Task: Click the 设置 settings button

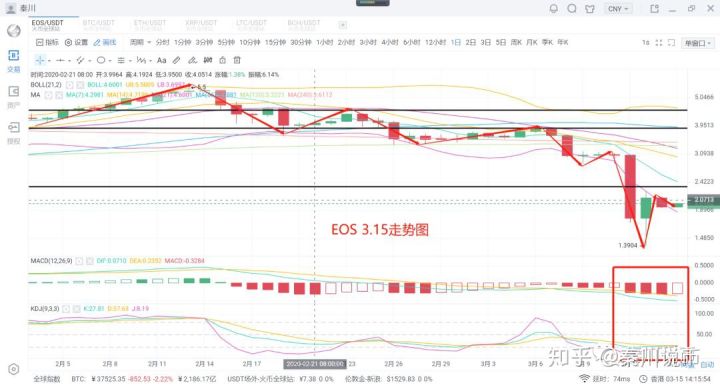Action: pos(76,42)
